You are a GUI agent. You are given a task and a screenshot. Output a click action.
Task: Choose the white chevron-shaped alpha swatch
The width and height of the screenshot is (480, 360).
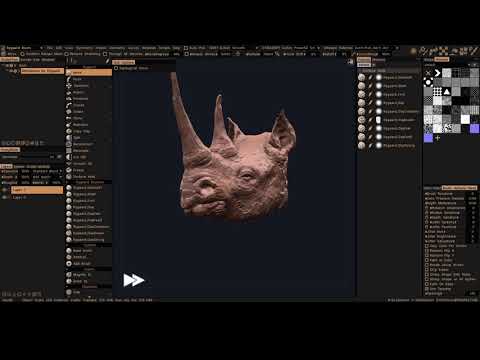click(438, 73)
